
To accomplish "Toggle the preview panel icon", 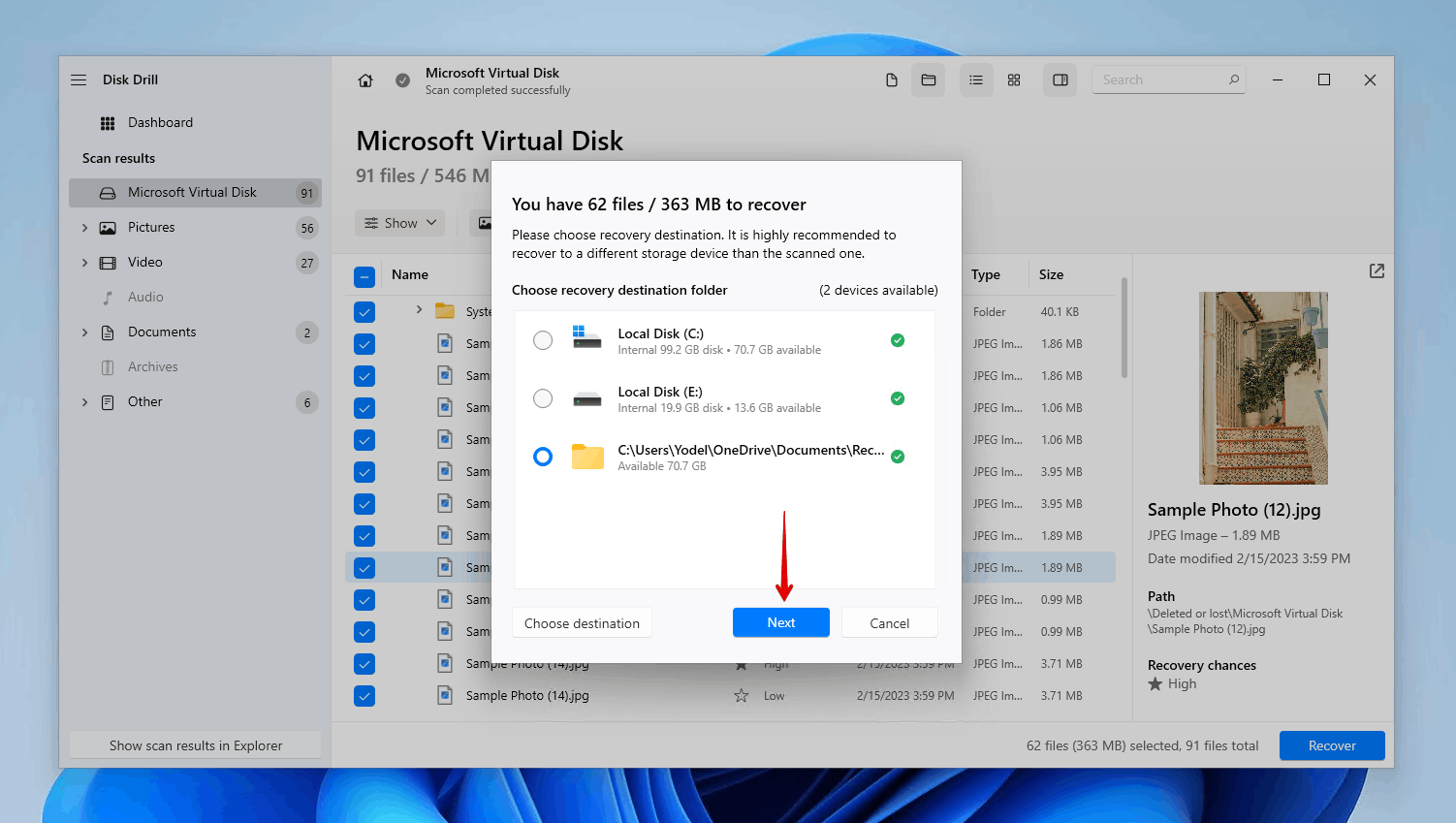I will pyautogui.click(x=1060, y=79).
